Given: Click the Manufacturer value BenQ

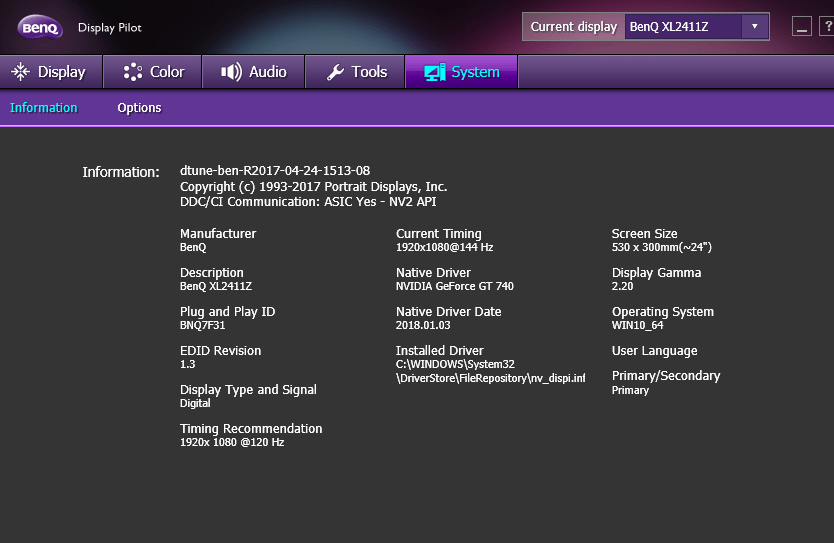Looking at the screenshot, I should (193, 247).
